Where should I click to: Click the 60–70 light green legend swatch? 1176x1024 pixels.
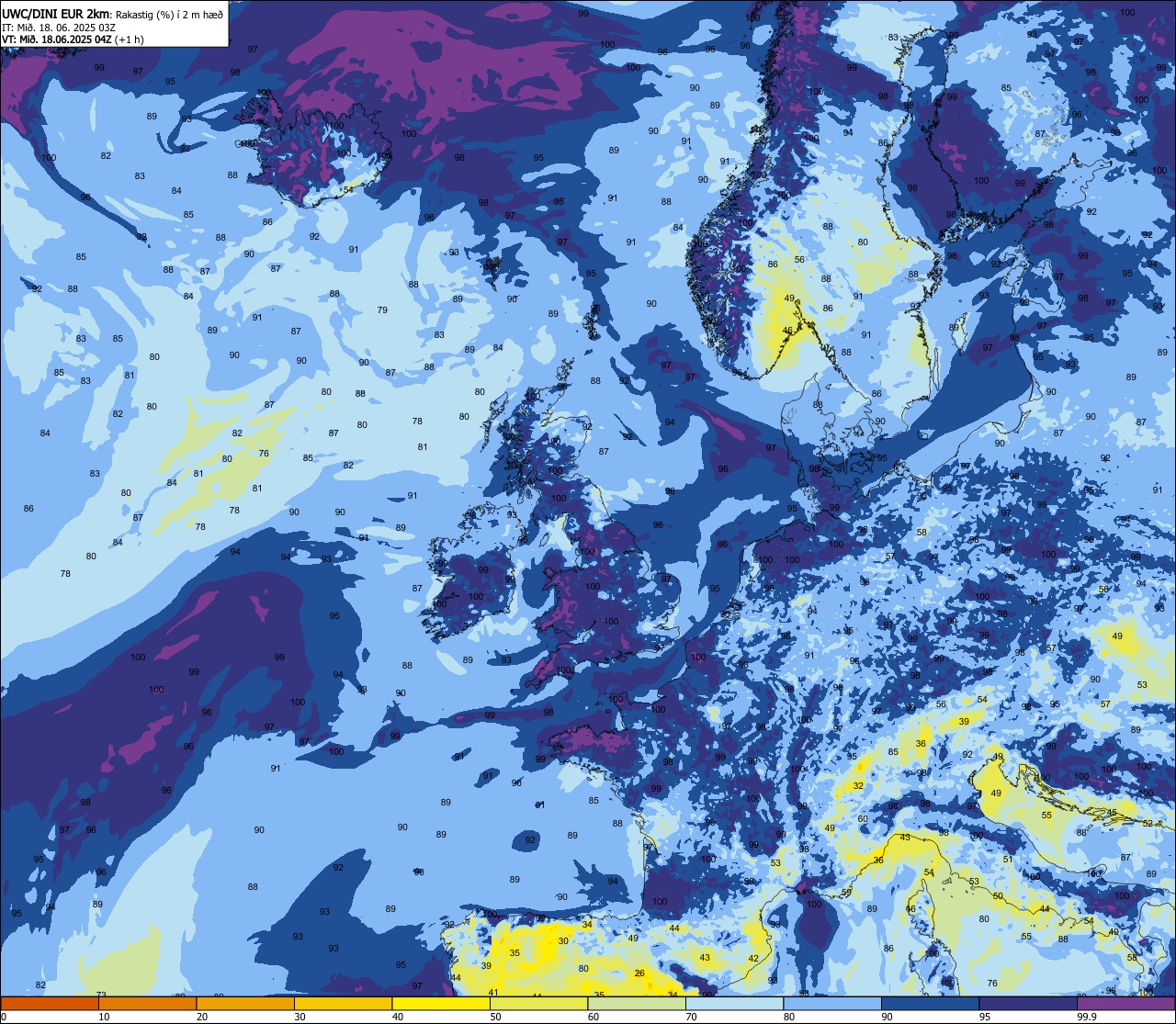[x=636, y=1004]
